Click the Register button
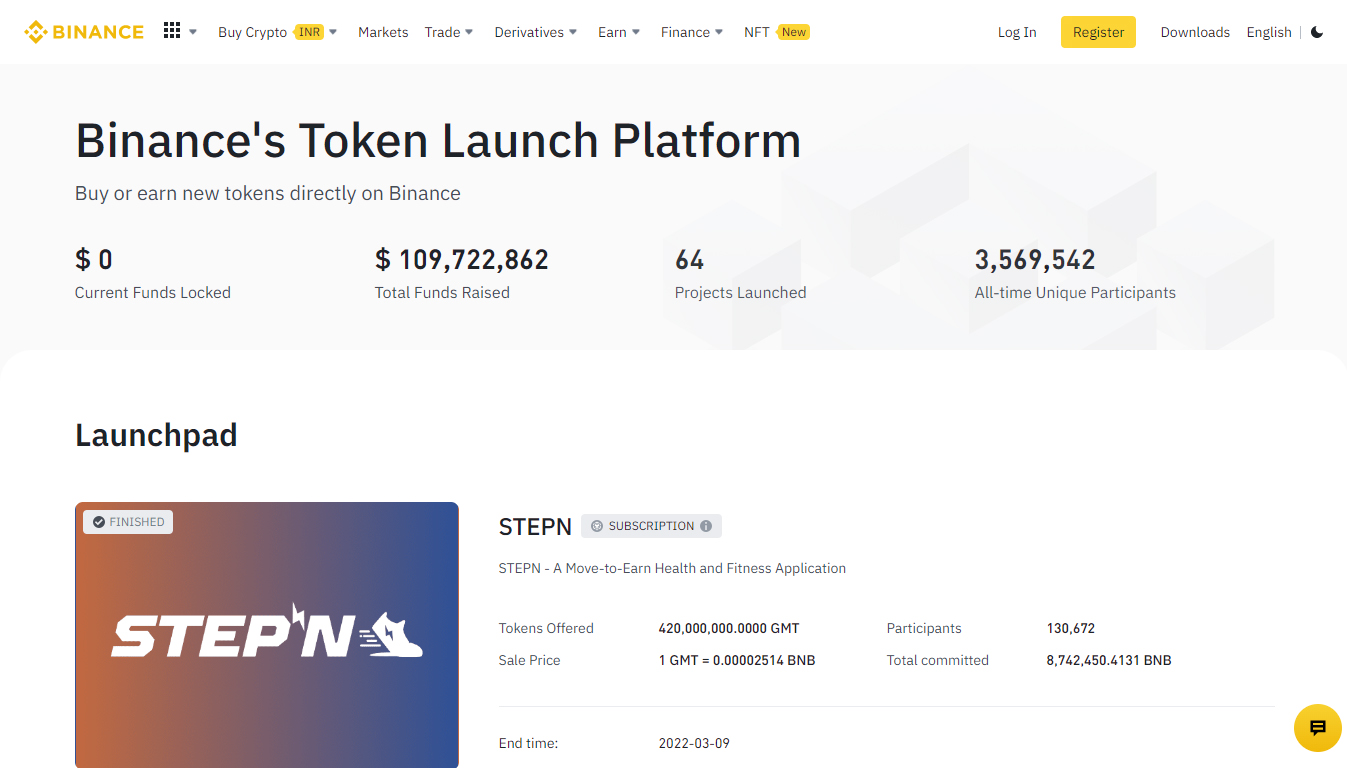The height and width of the screenshot is (768, 1347). 1098,32
